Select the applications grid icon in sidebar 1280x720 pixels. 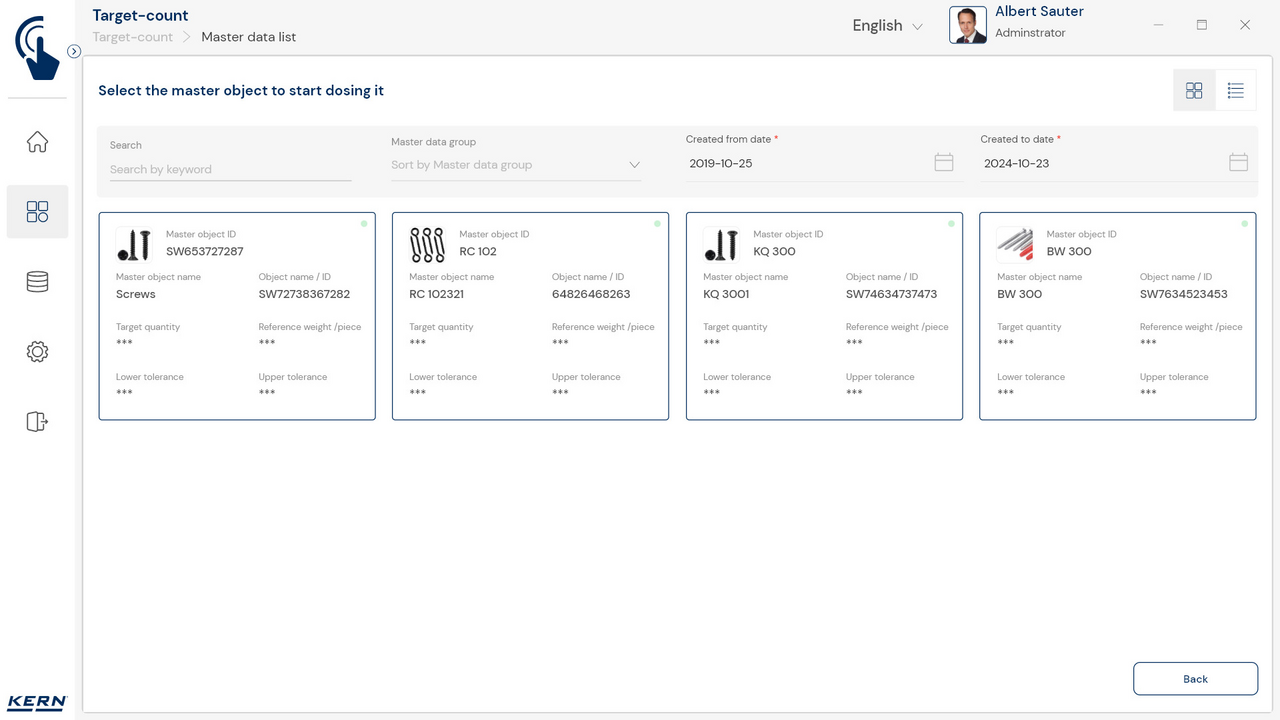pyautogui.click(x=37, y=212)
